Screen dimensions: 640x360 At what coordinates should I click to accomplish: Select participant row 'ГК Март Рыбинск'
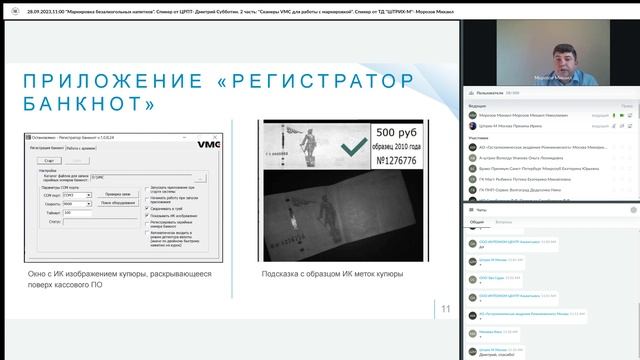click(x=551, y=179)
